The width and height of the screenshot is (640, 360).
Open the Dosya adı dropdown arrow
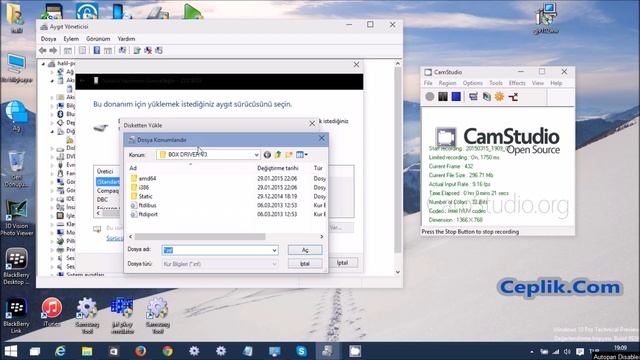pos(274,250)
